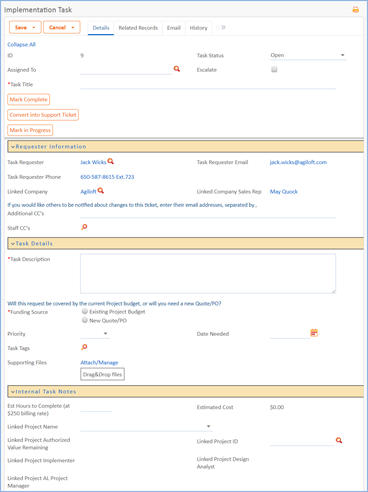Open the Priority dropdown
The width and height of the screenshot is (368, 492).
[x=95, y=334]
